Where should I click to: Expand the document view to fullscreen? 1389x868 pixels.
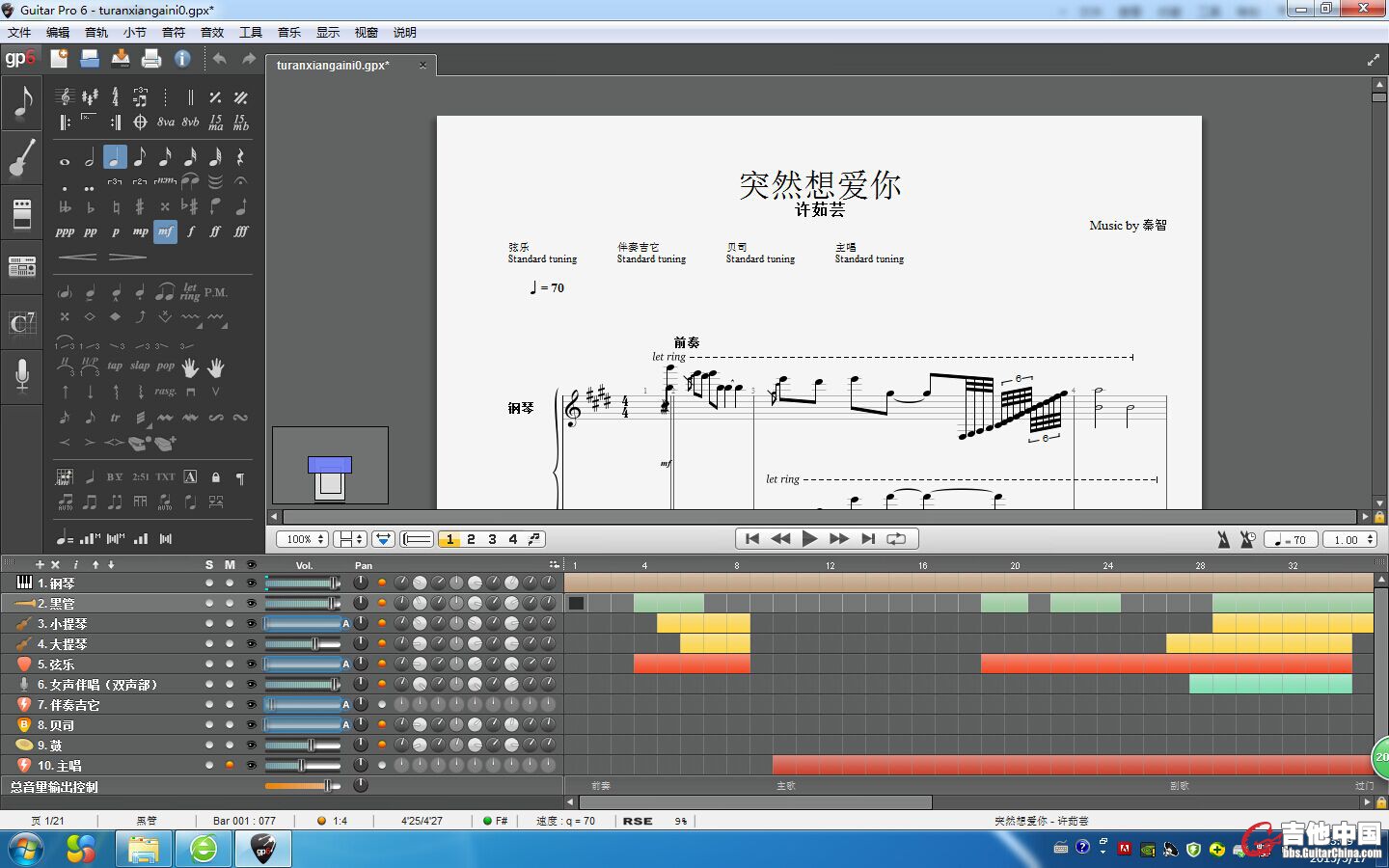point(1373,60)
